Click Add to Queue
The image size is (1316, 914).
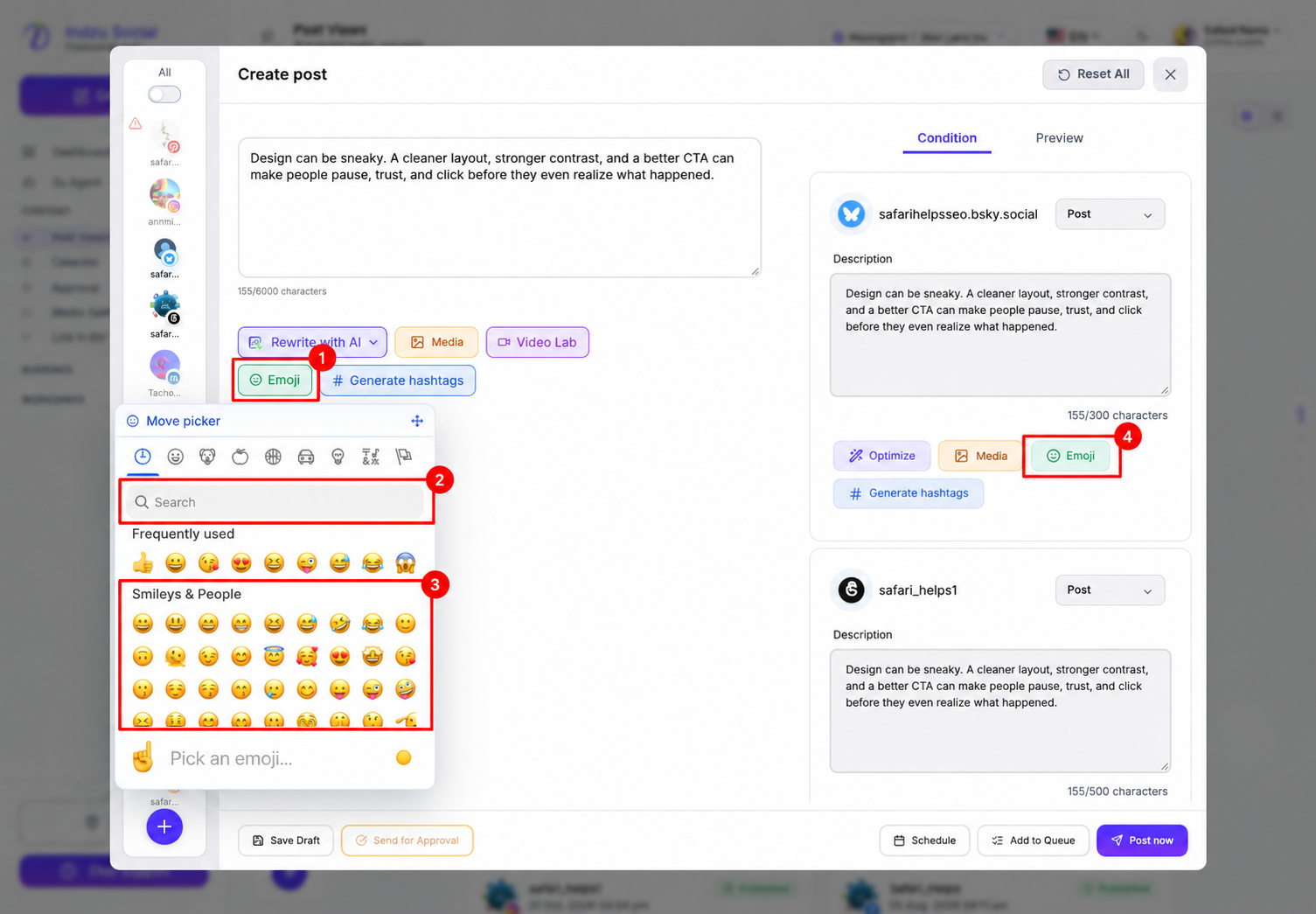[1033, 841]
